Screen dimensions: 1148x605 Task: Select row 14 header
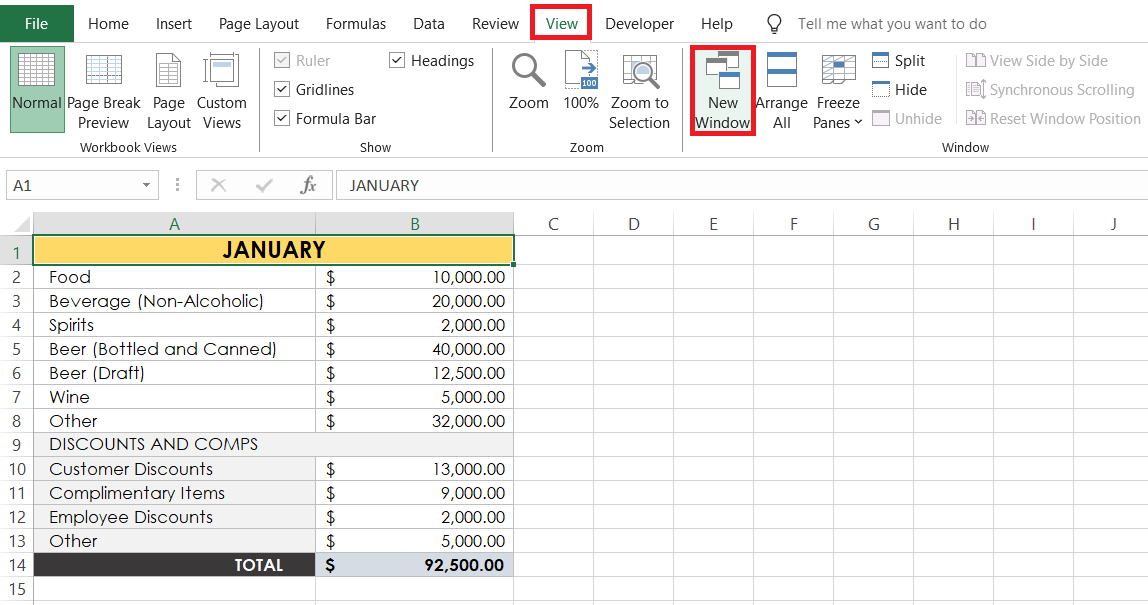tap(16, 565)
